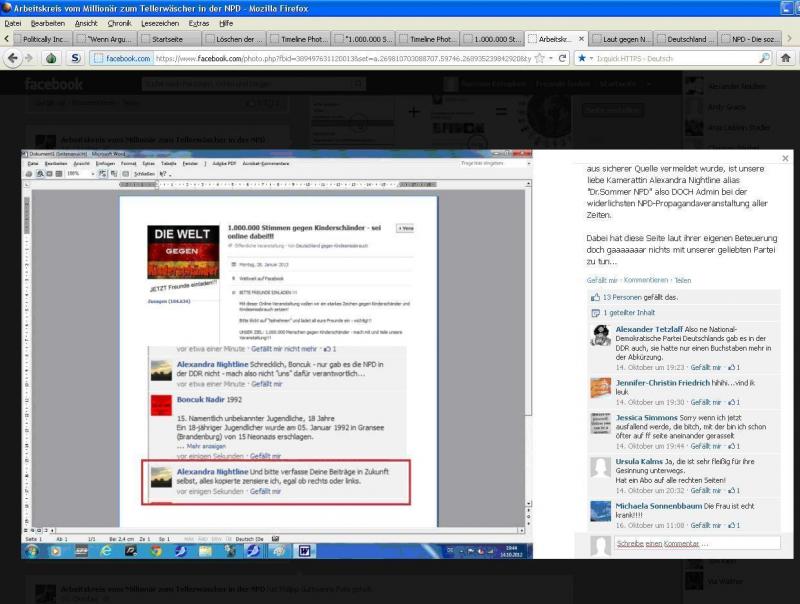Click the home icon right of search box
Viewport: 800px width, 604px height.
[x=785, y=58]
